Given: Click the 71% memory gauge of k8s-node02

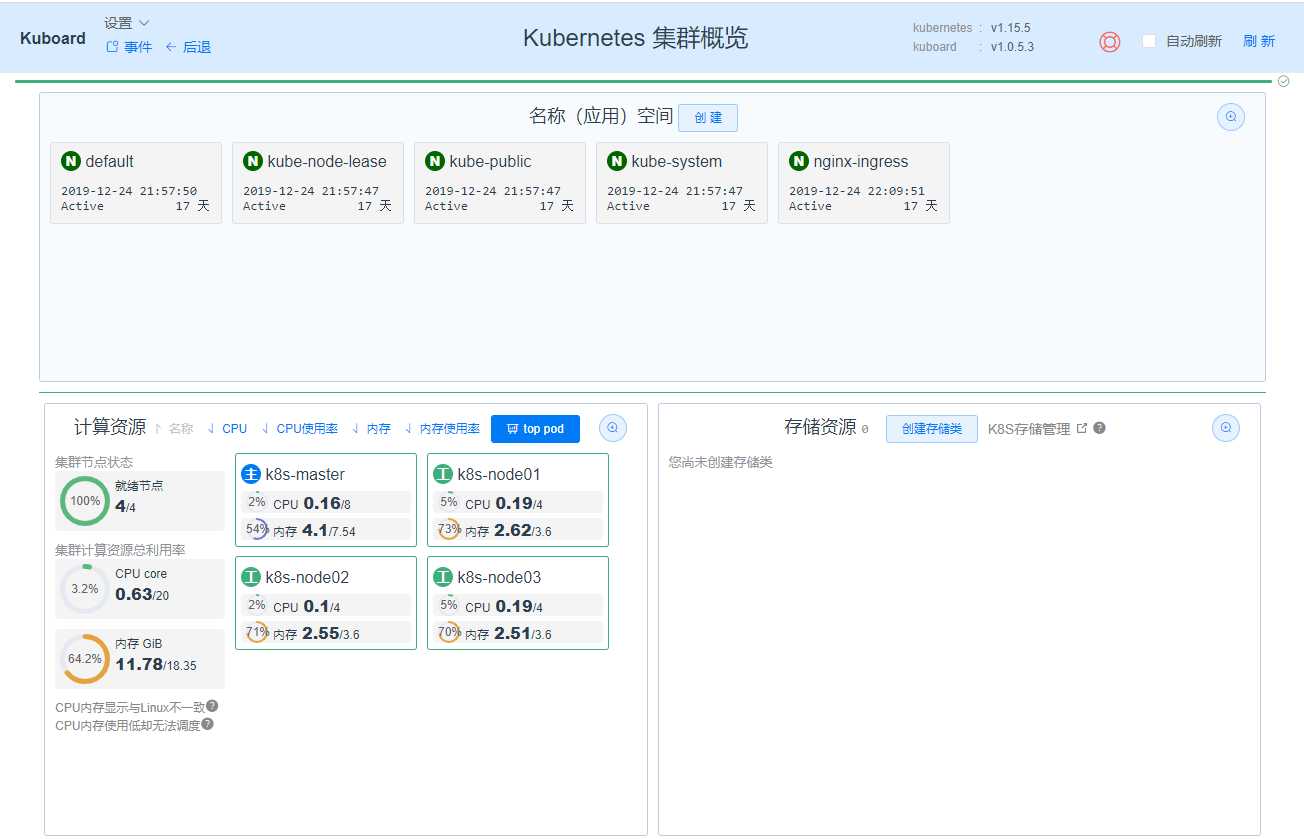Looking at the screenshot, I should pos(257,632).
